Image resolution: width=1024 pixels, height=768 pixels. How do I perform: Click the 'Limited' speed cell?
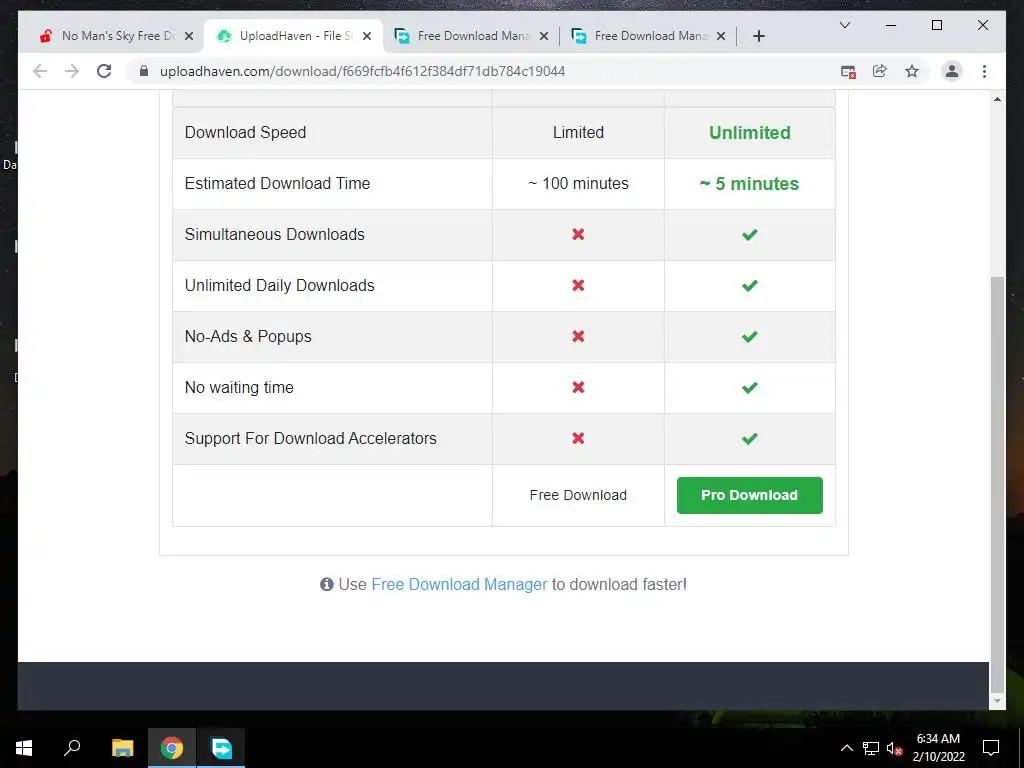(x=578, y=133)
